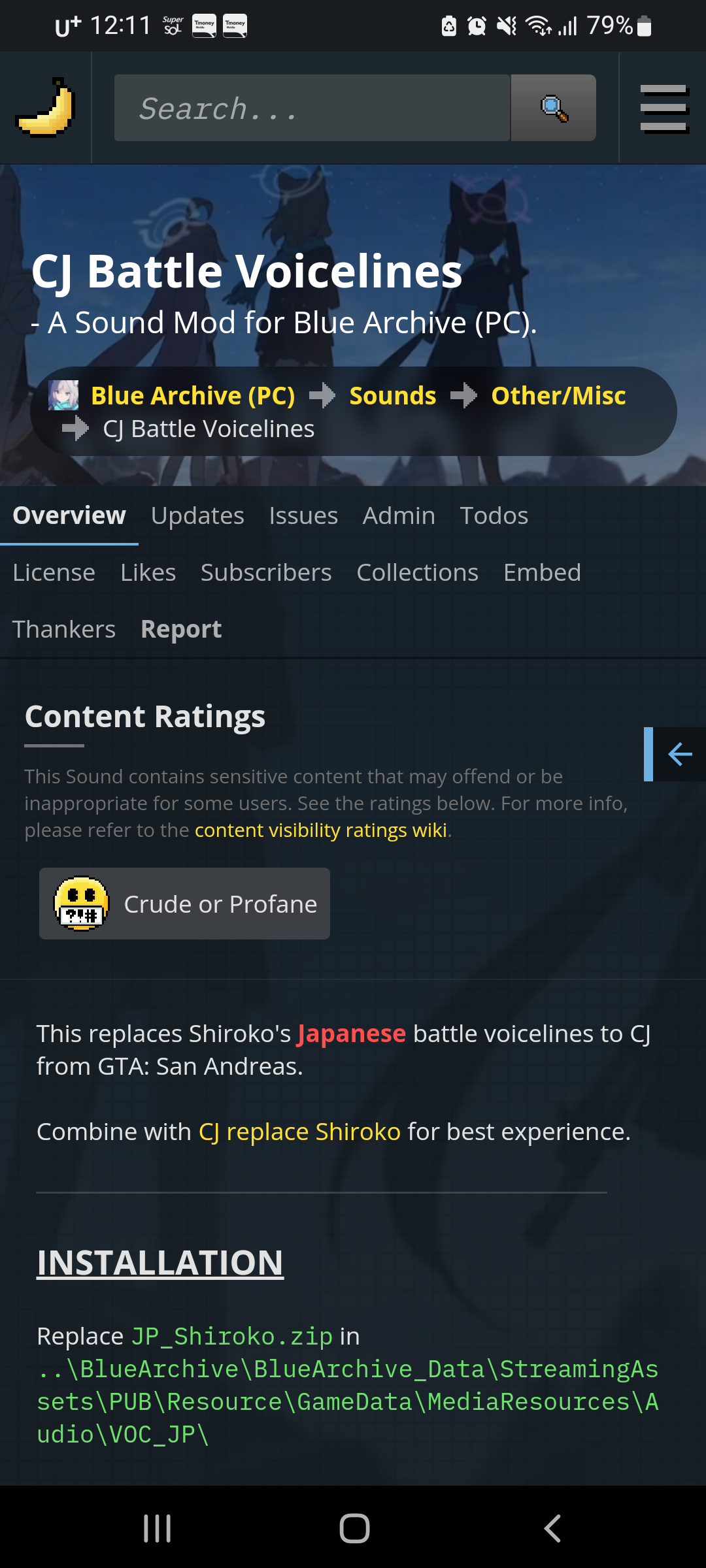Open the hamburger menu icon
706x1568 pixels.
(x=664, y=108)
